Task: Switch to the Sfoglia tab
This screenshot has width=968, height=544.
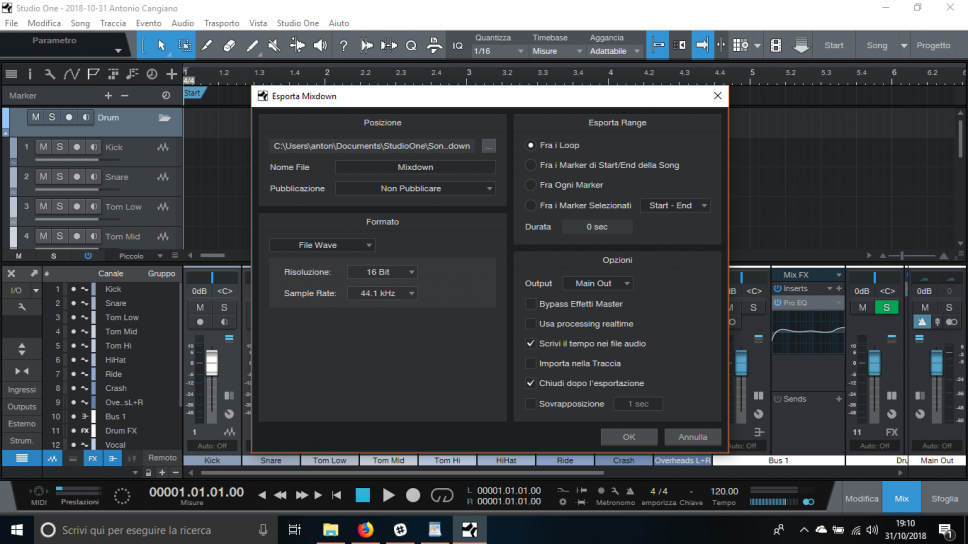Action: point(944,497)
